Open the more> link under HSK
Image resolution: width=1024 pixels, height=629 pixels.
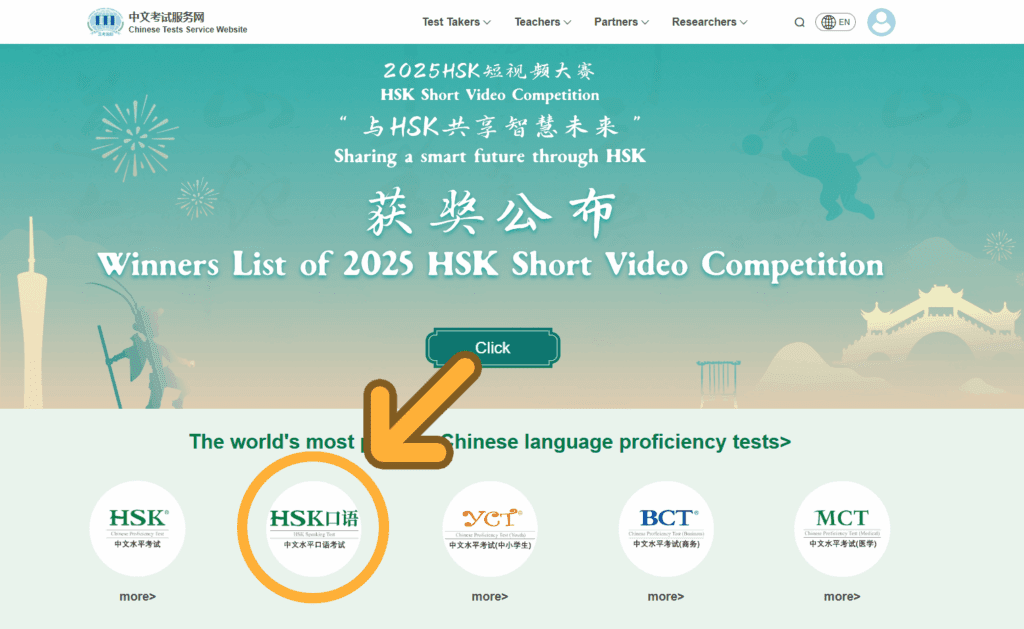pos(138,597)
